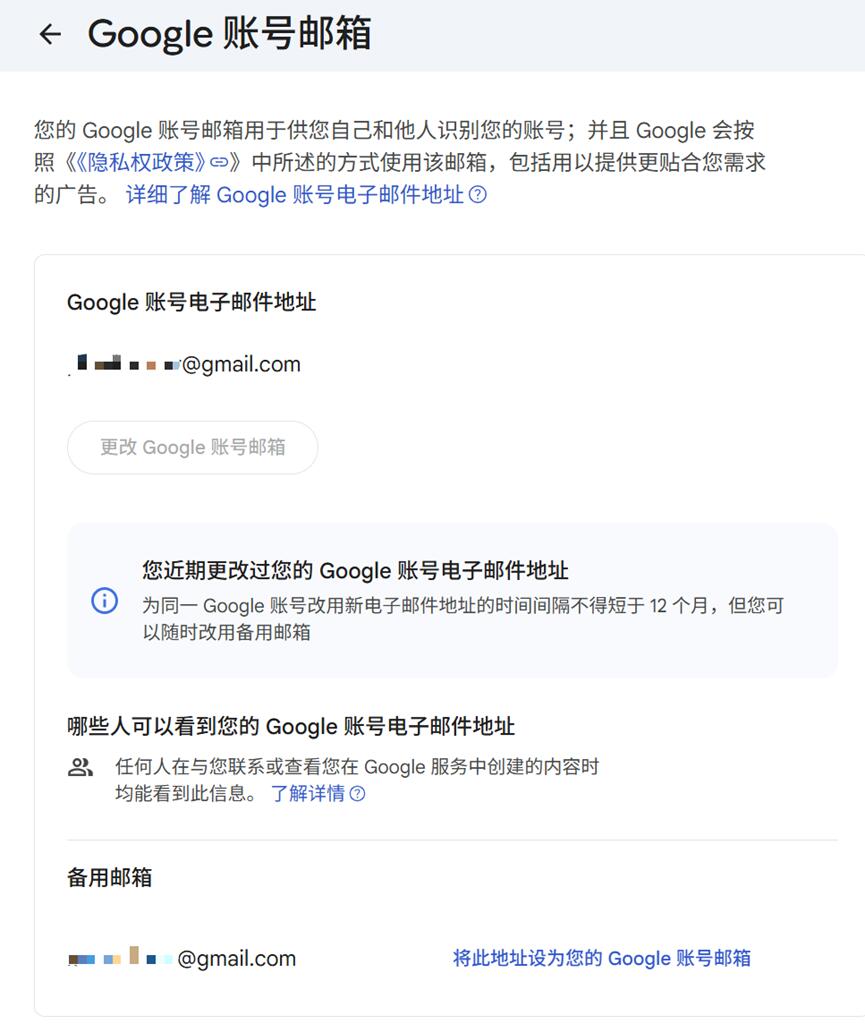Click the 您近期更改过您的 notice title
Image resolution: width=865 pixels, height=1024 pixels.
point(355,571)
